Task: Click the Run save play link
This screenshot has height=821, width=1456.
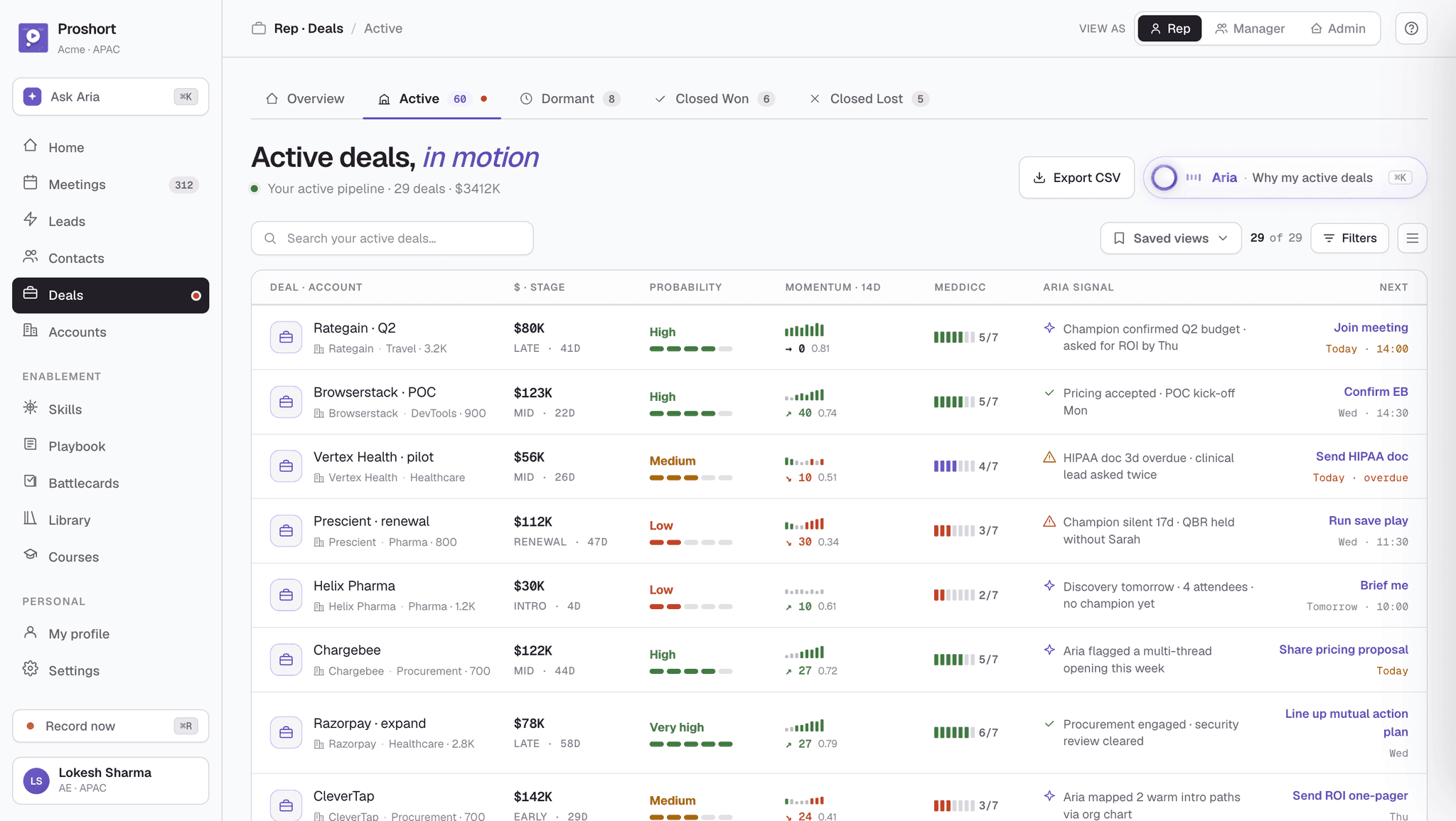Action: 1369,520
